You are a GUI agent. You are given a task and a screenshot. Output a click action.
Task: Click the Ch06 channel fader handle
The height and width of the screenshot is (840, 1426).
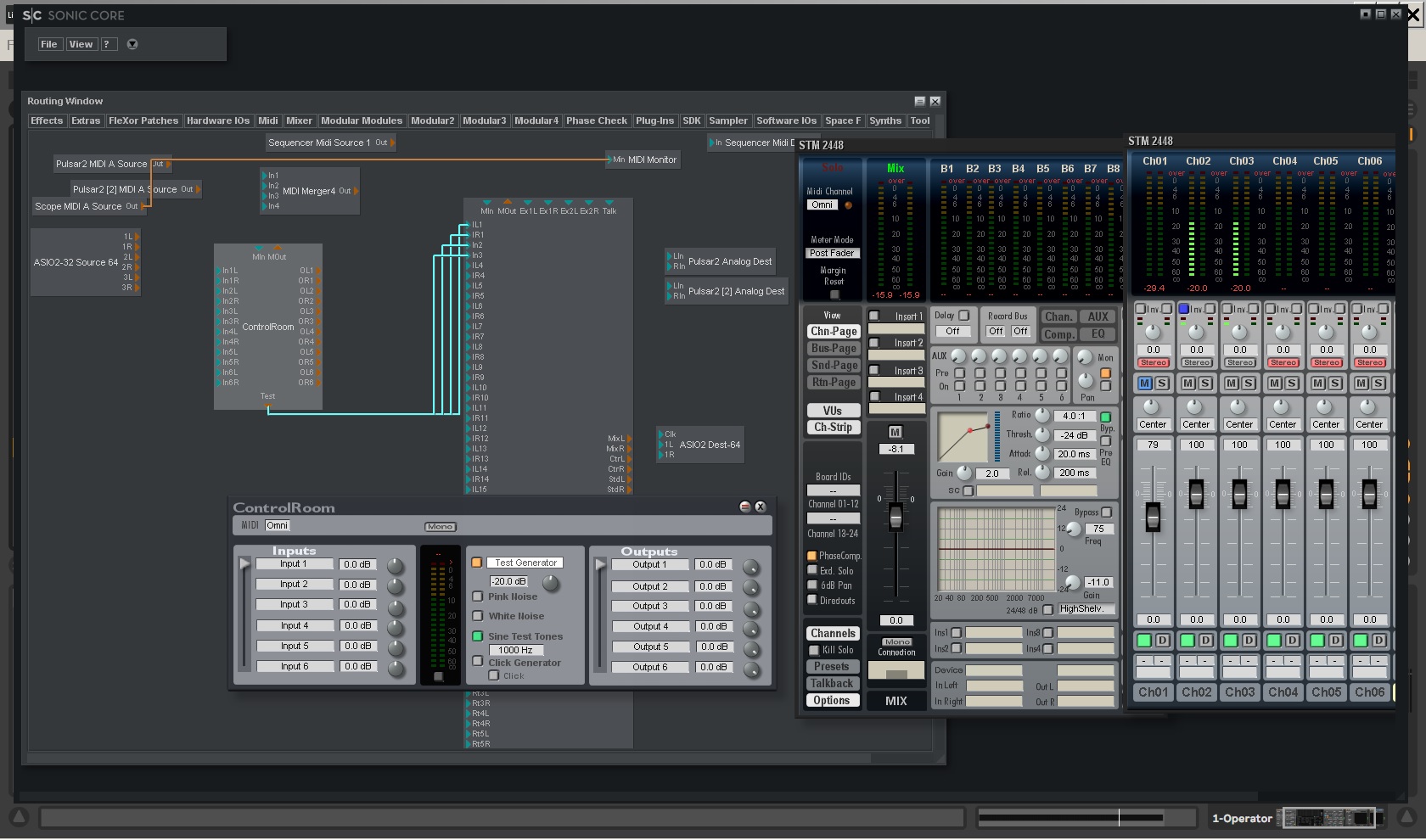(x=1369, y=494)
